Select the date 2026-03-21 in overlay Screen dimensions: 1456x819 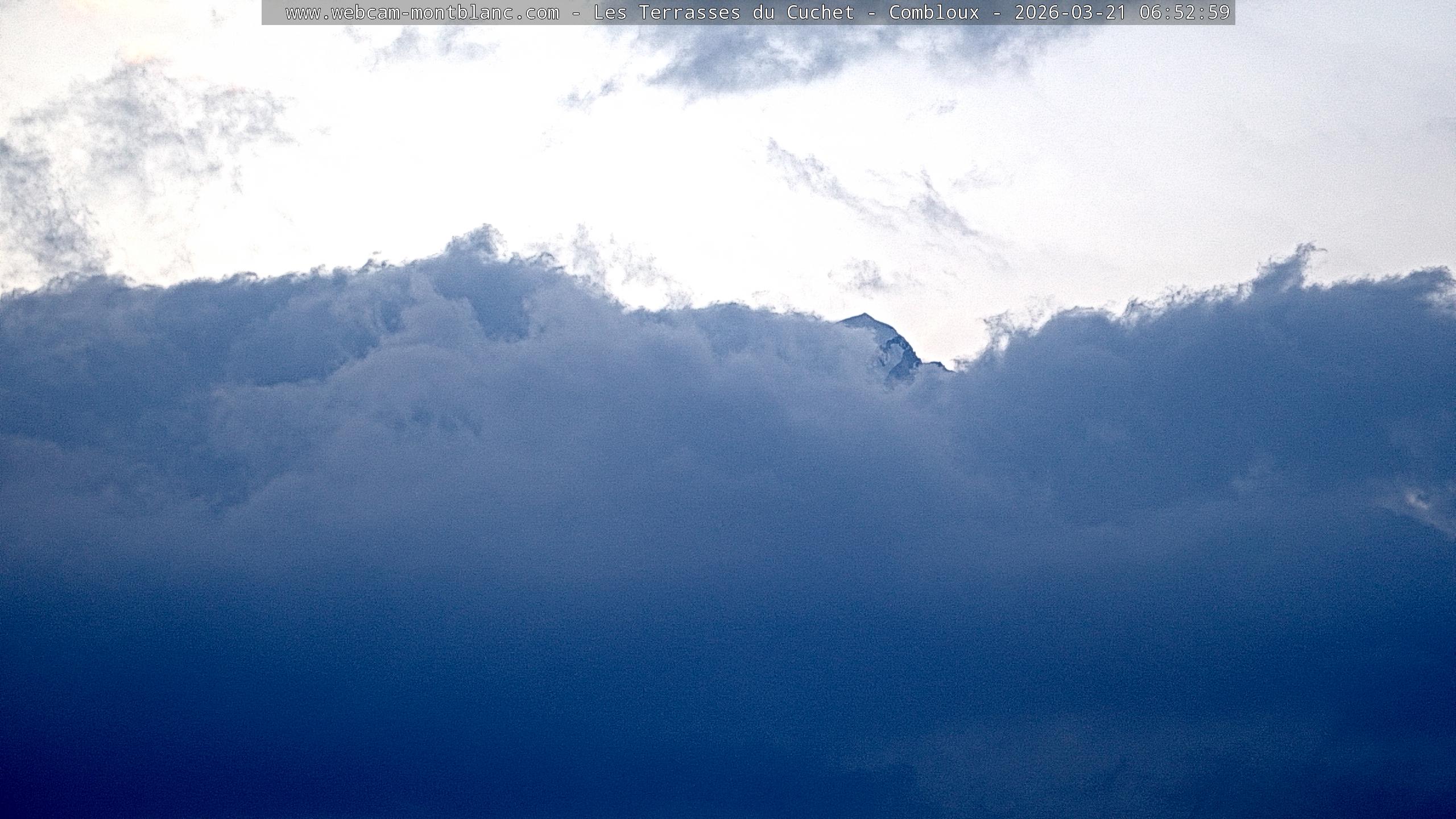click(1070, 13)
